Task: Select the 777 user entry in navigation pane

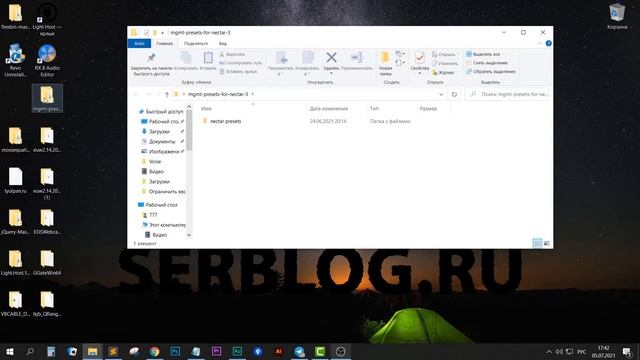Action: coord(149,215)
